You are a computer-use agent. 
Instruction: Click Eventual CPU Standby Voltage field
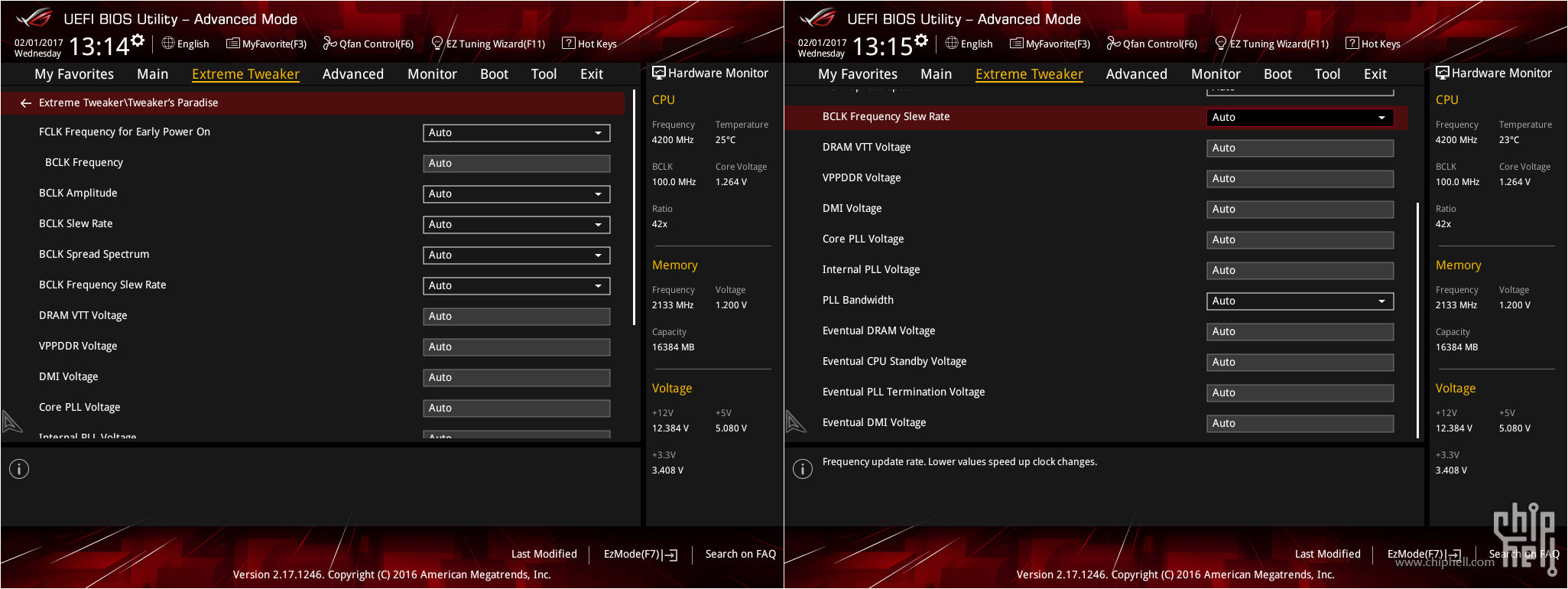point(1300,362)
